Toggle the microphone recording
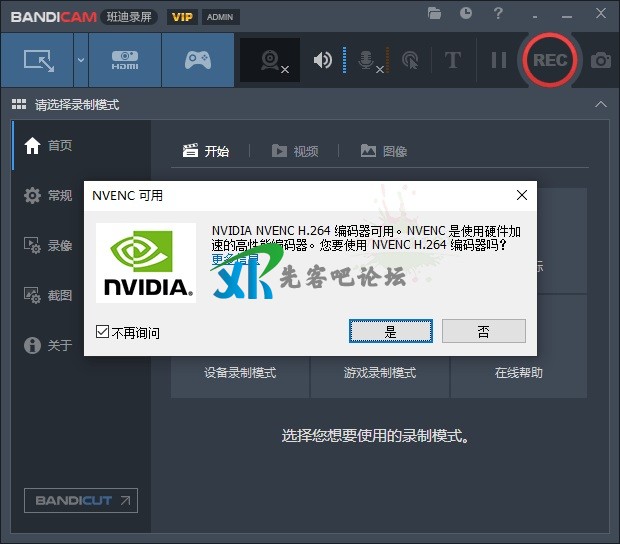620x544 pixels. (x=367, y=60)
